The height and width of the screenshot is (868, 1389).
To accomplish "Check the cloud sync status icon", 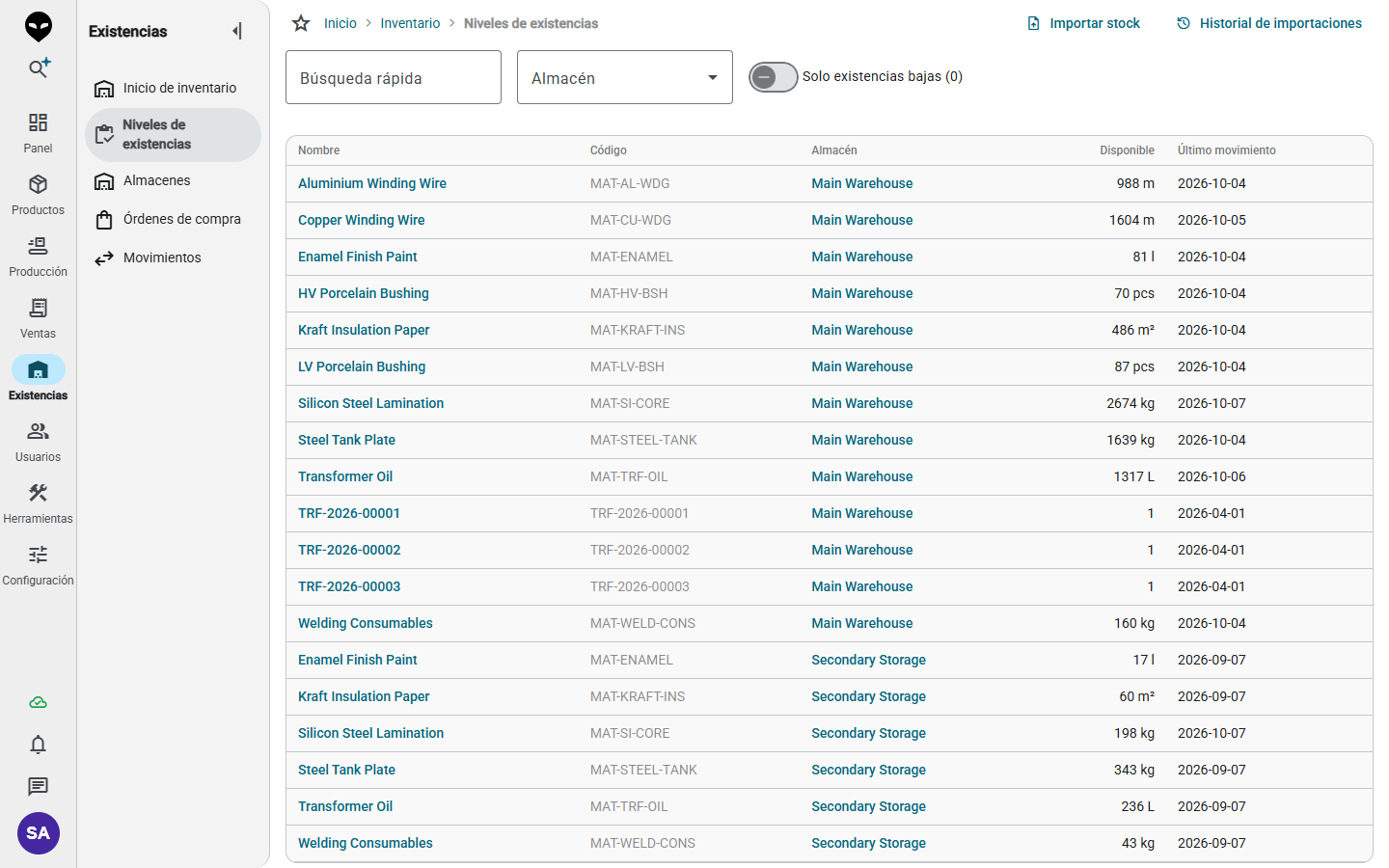I will pos(38,702).
